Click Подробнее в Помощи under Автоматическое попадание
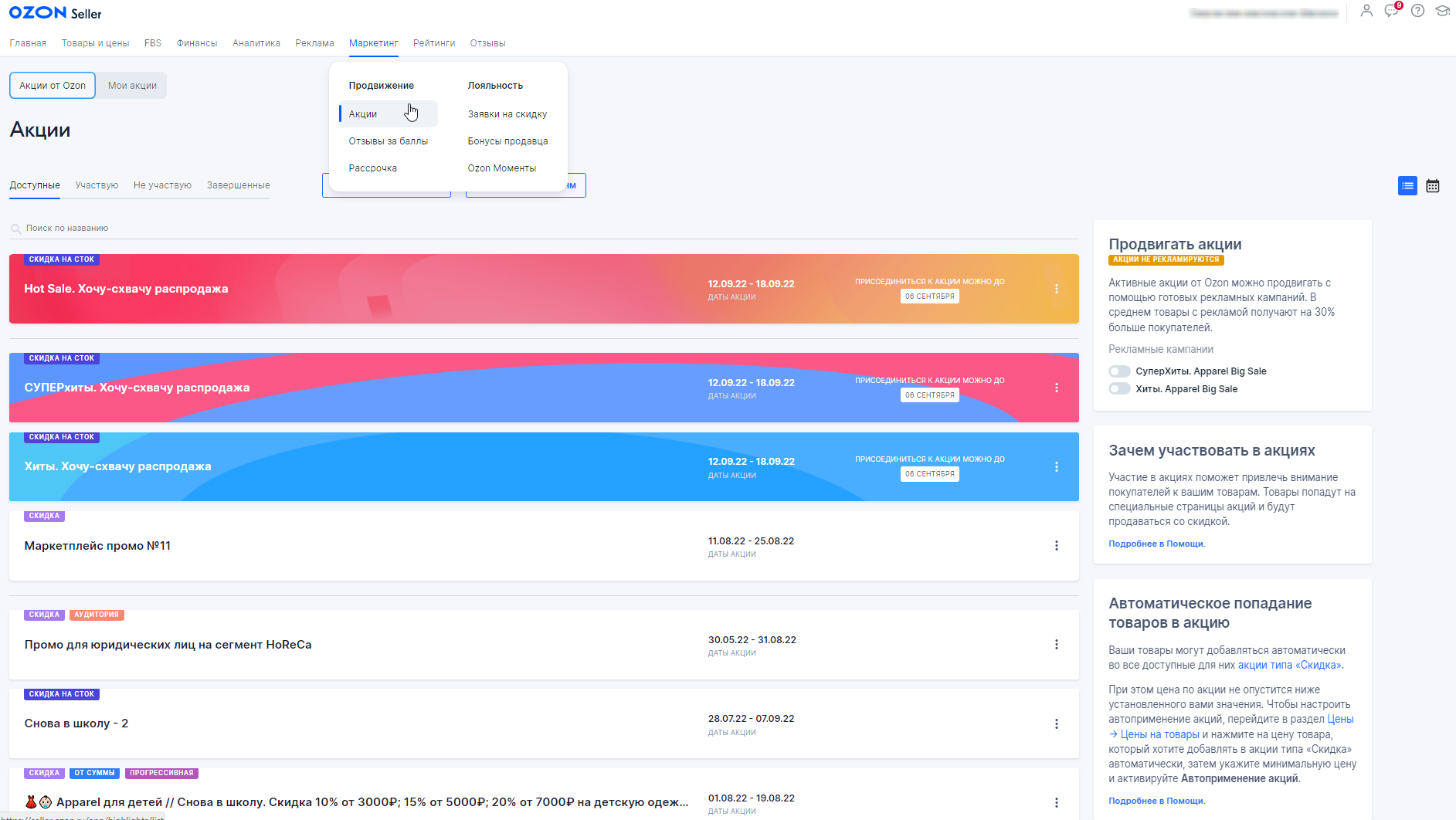This screenshot has width=1456, height=820. click(x=1156, y=801)
